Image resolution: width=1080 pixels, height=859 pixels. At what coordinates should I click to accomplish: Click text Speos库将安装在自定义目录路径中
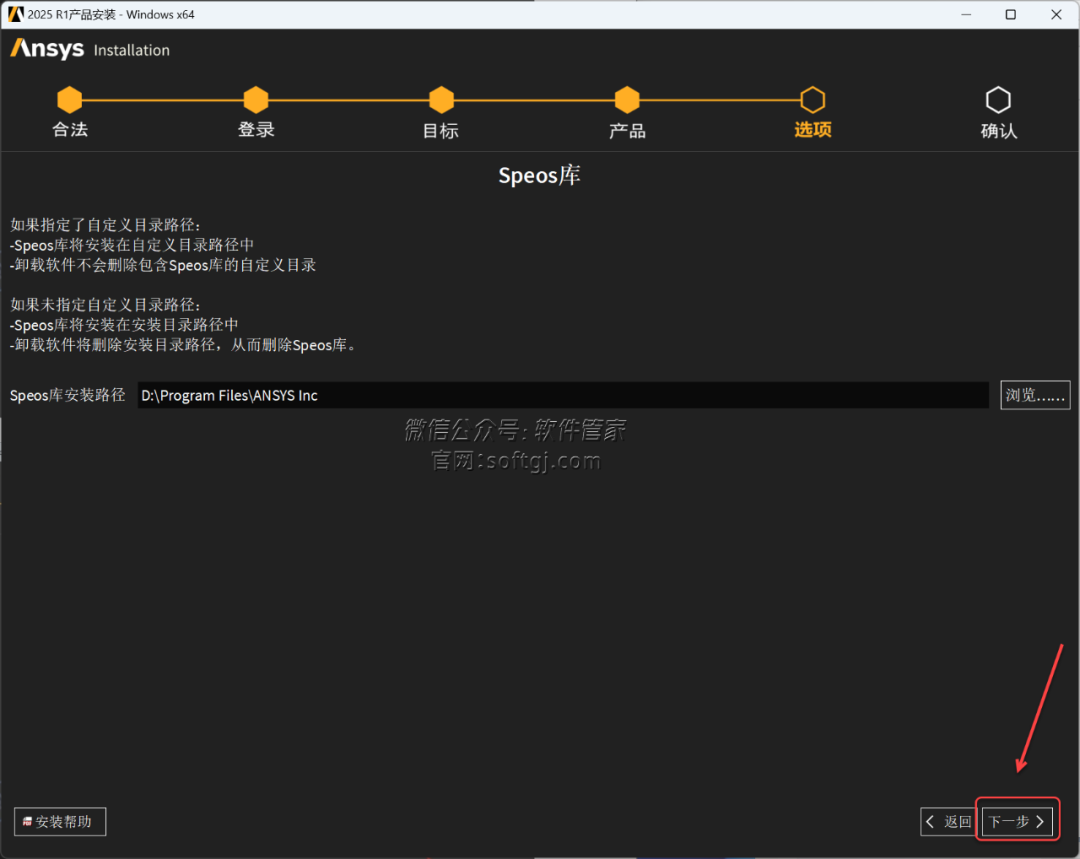pyautogui.click(x=134, y=245)
